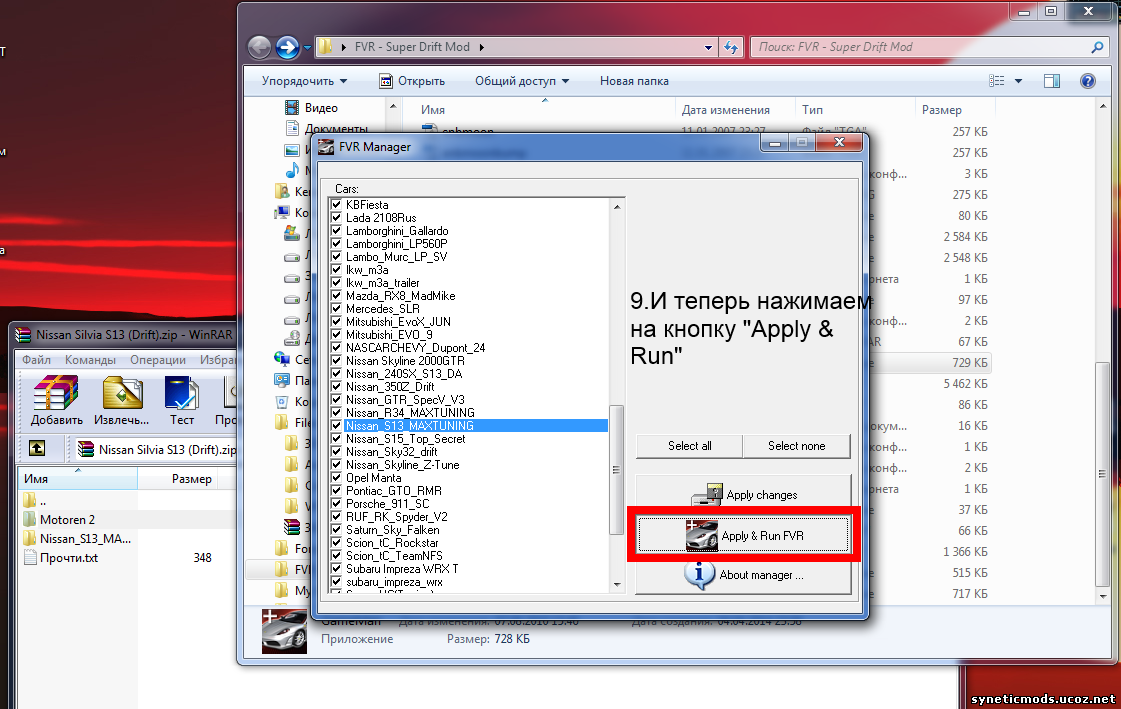Open the Команды menu in WinRAR
This screenshot has height=709, width=1121.
click(x=91, y=359)
